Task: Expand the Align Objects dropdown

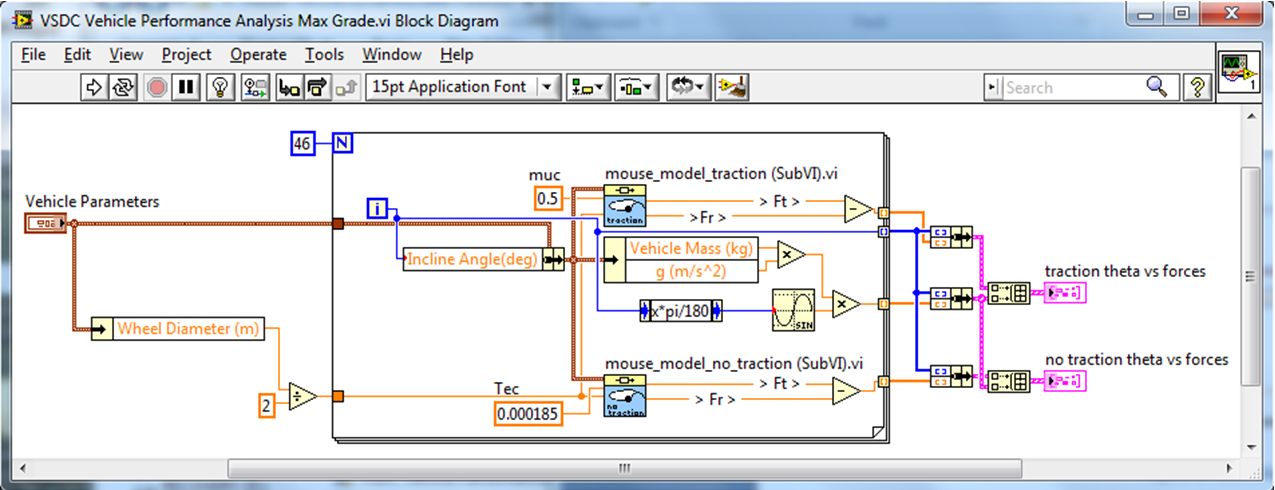Action: (x=587, y=87)
